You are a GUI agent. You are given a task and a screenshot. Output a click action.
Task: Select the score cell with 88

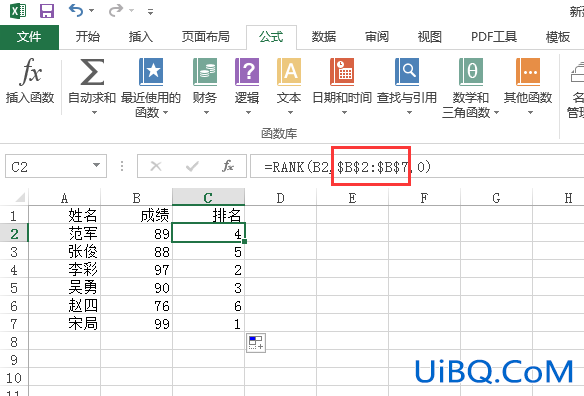pyautogui.click(x=136, y=251)
